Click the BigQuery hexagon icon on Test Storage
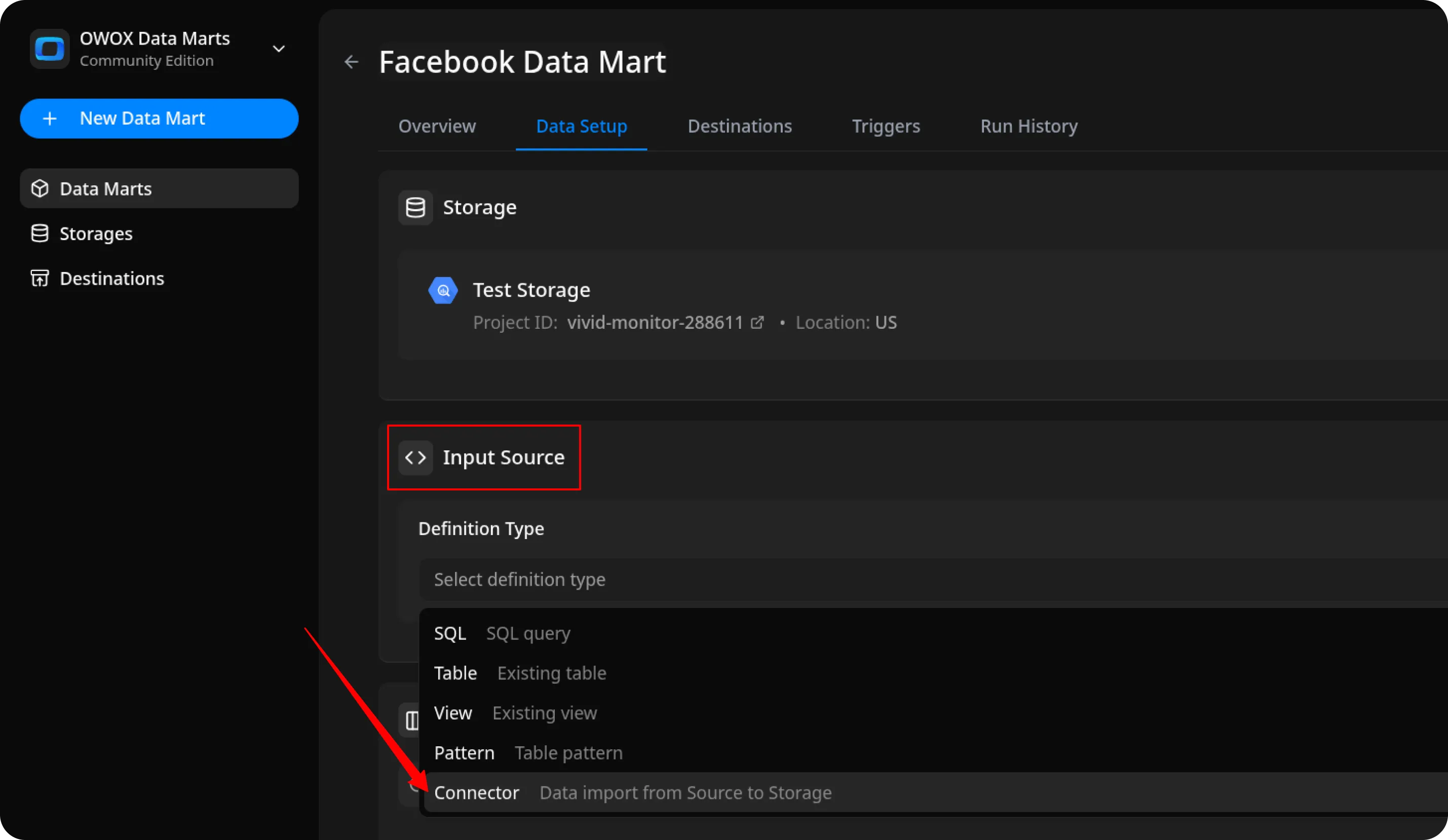Screen dimensions: 1448x840 442,290
